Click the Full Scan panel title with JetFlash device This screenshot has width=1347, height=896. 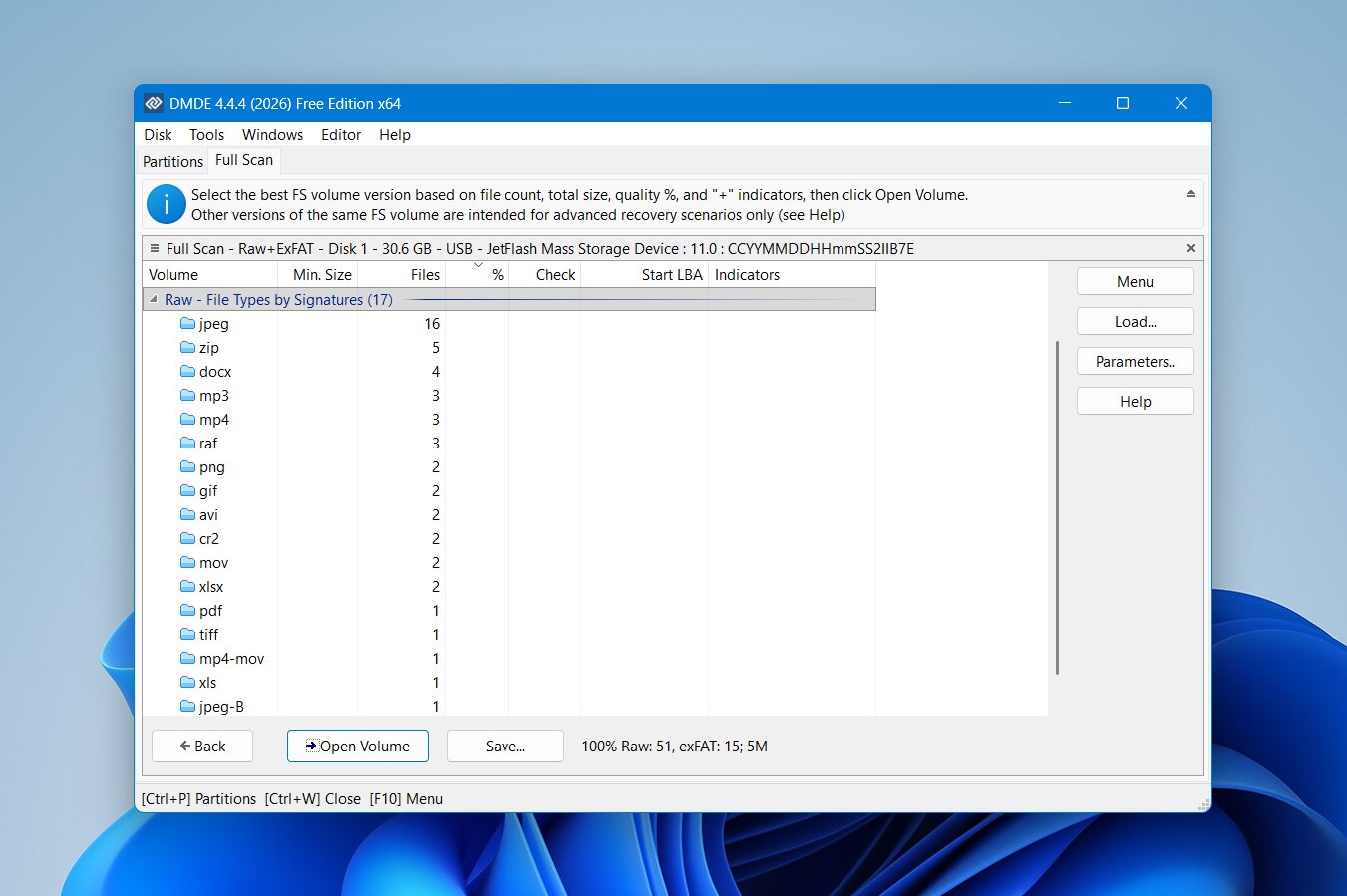click(x=540, y=248)
